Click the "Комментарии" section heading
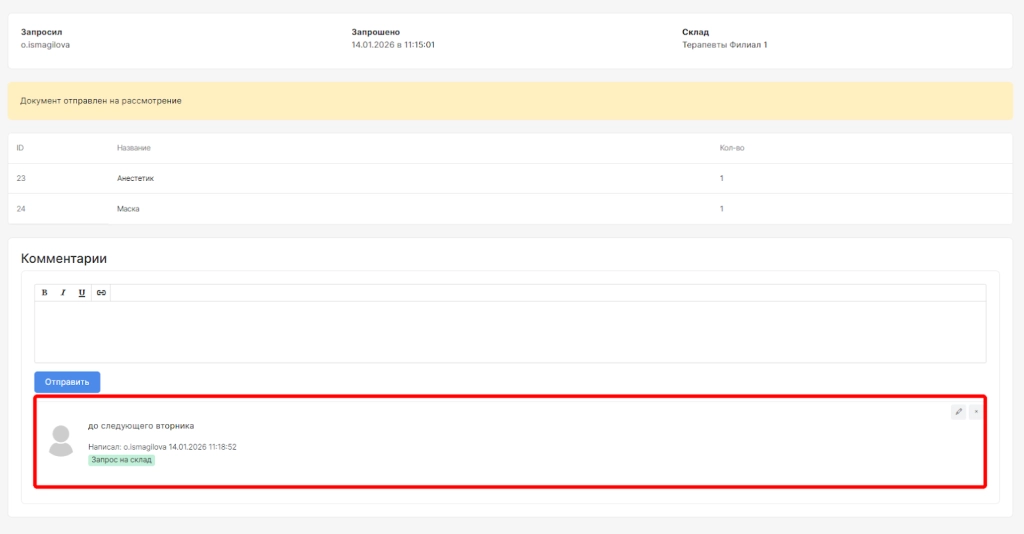Viewport: 1024px width, 534px height. point(64,258)
